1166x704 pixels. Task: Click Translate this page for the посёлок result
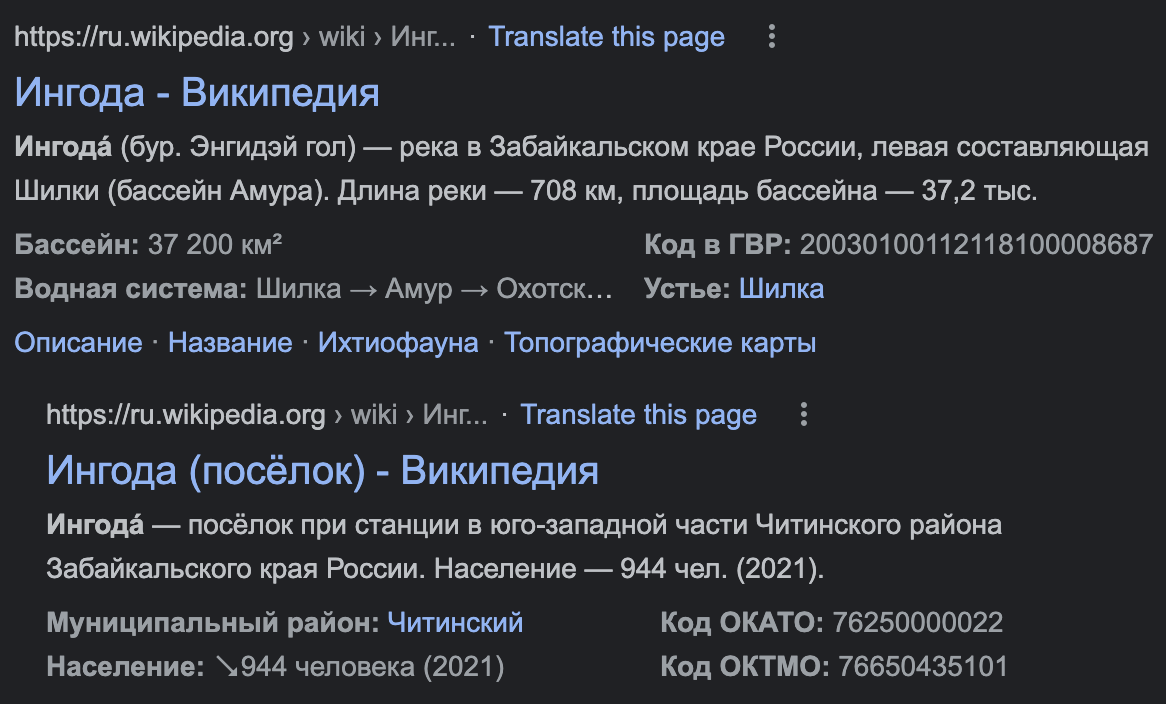pyautogui.click(x=638, y=415)
